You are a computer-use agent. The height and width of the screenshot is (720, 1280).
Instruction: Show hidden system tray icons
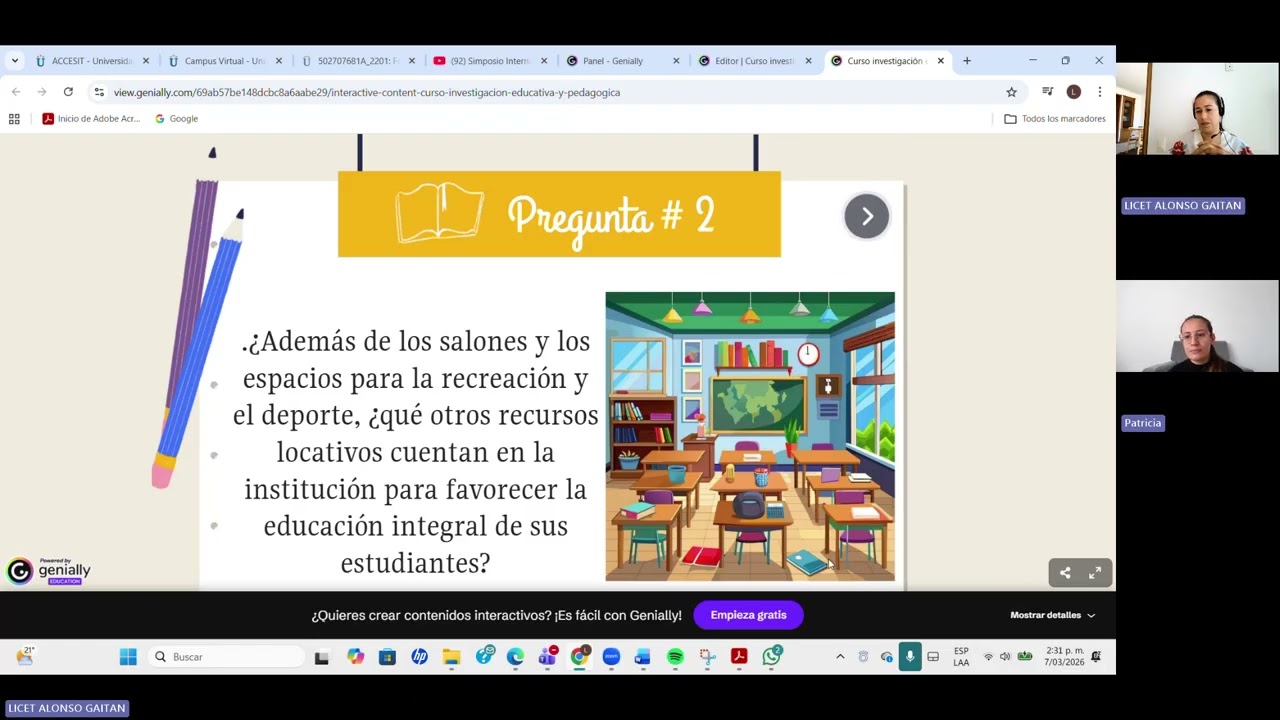pyautogui.click(x=840, y=657)
